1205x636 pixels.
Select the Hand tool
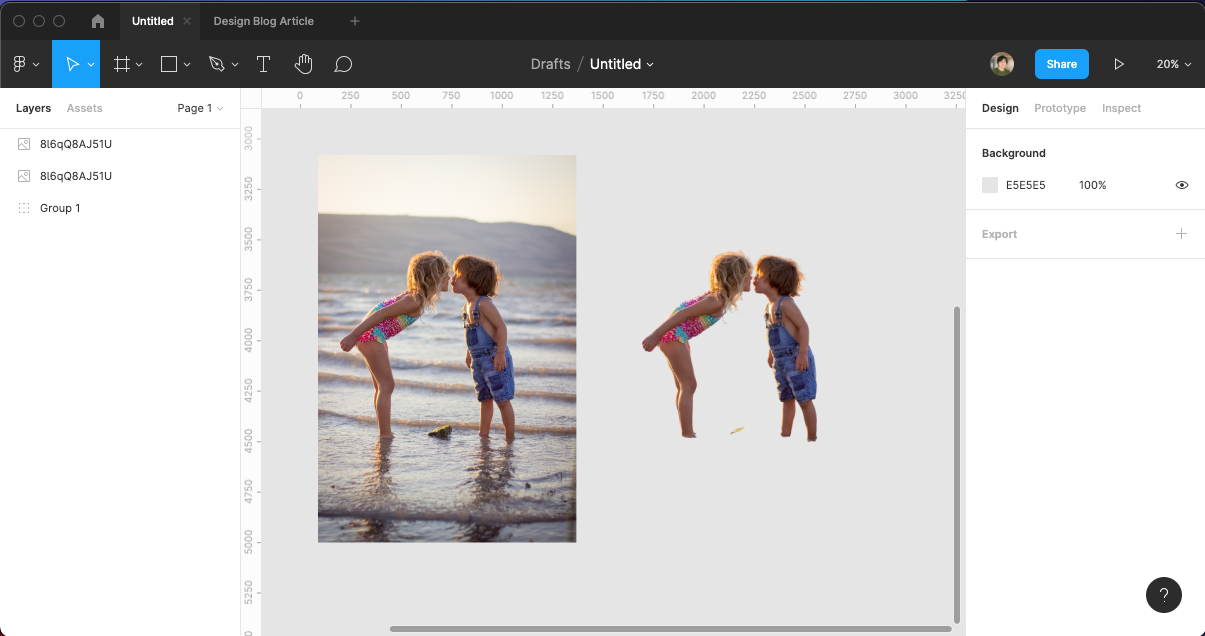point(303,63)
